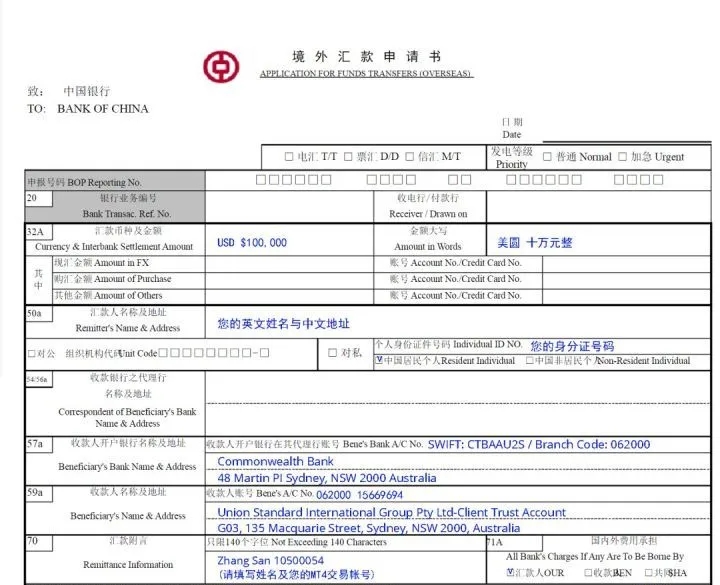The width and height of the screenshot is (720, 585).
Task: Click '48 Martin Pl Sydney, NSW 2000 Australia'
Action: point(326,478)
